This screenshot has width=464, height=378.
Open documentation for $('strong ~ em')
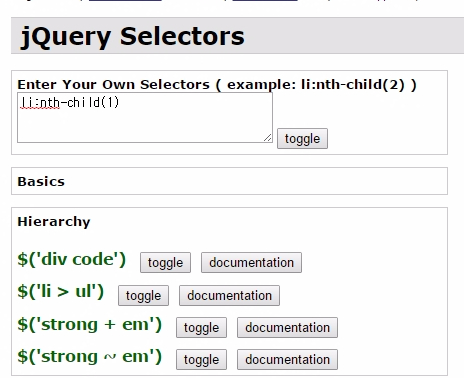[x=287, y=359]
